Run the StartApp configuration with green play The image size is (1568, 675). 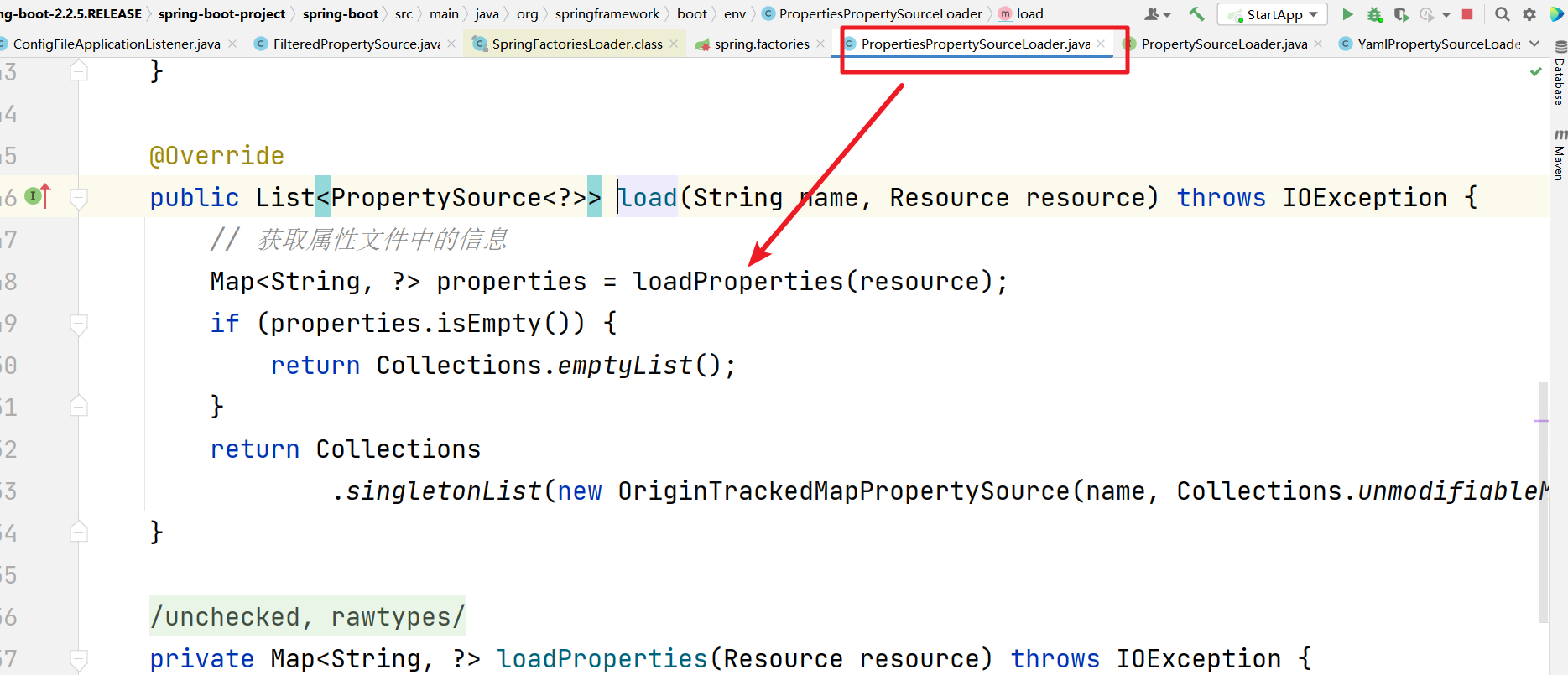pyautogui.click(x=1347, y=14)
